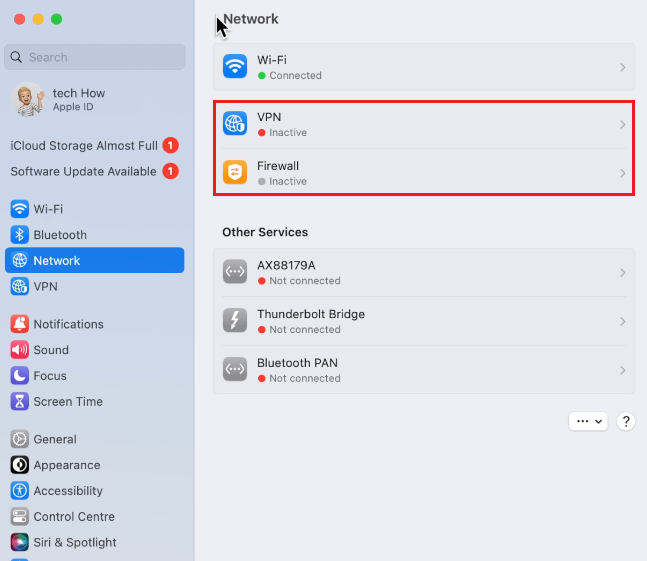Click the Control Centre icon
647x561 pixels.
(x=19, y=516)
